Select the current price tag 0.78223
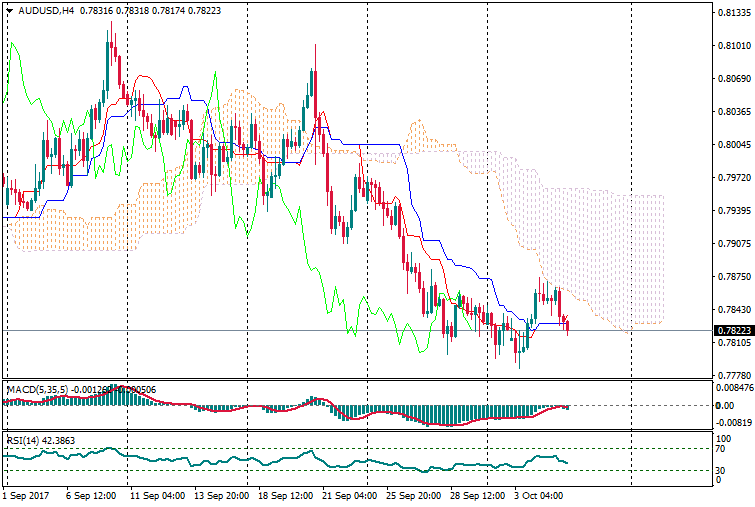The image size is (755, 507). (733, 331)
